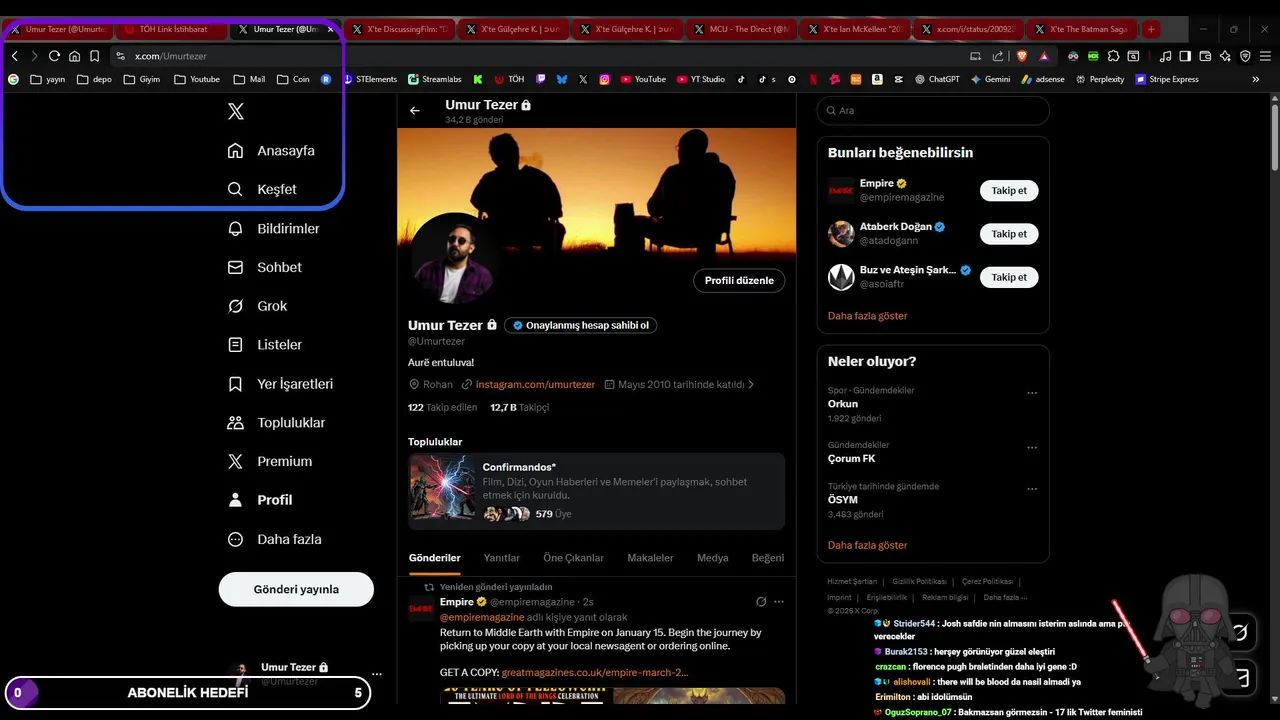Switch to the Yanıtlar tab

tap(502, 558)
